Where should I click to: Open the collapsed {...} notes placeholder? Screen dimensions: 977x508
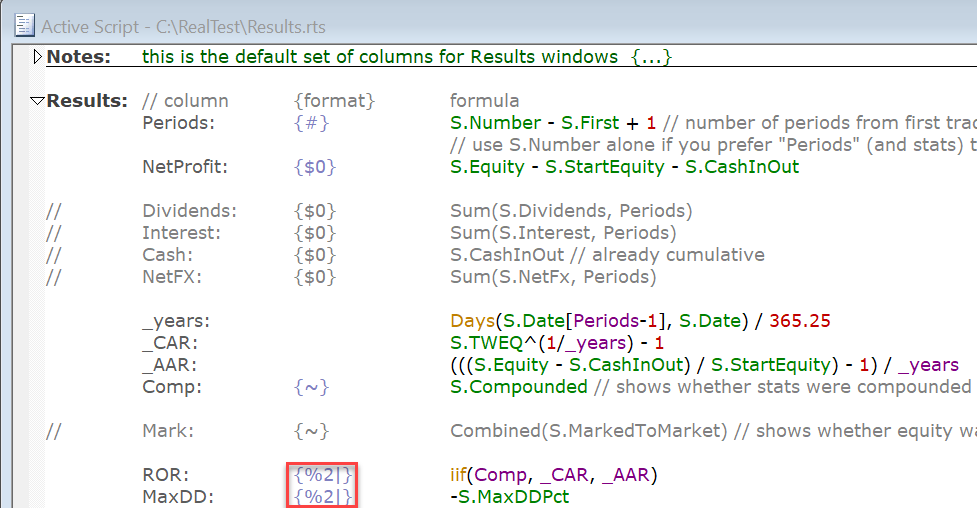tap(652, 57)
